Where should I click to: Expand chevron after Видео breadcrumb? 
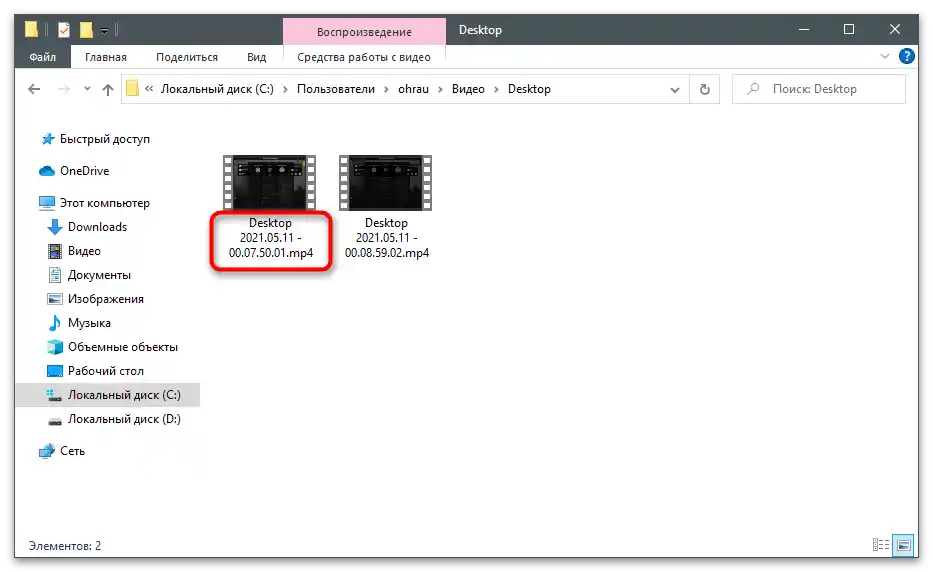click(x=496, y=89)
